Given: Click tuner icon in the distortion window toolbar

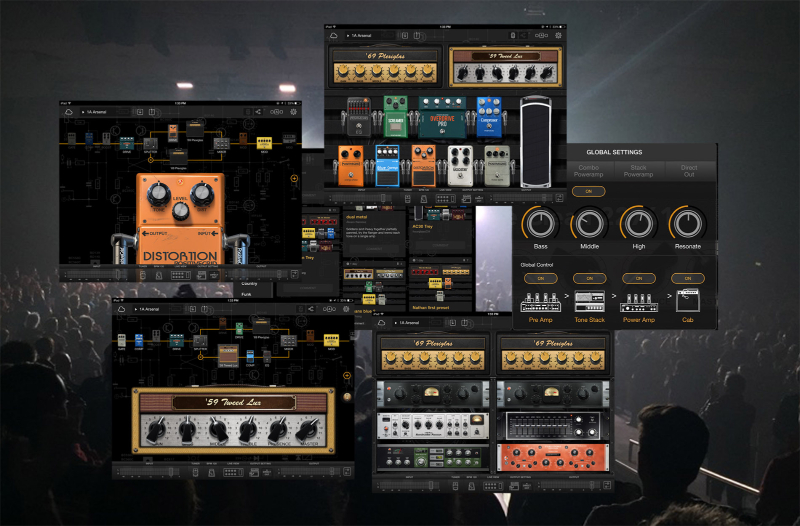Looking at the screenshot, I should [x=142, y=275].
